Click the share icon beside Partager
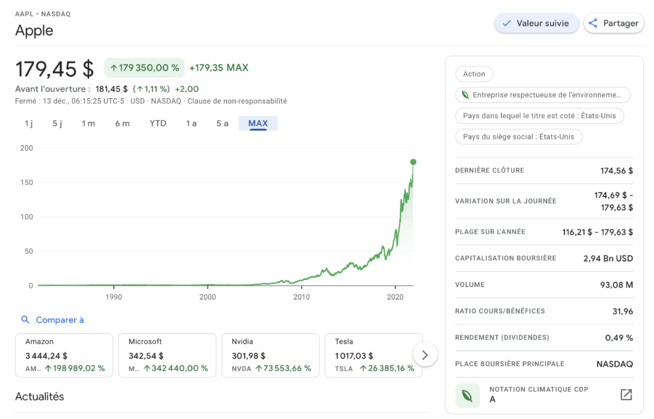Image resolution: width=654 pixels, height=419 pixels. (593, 23)
